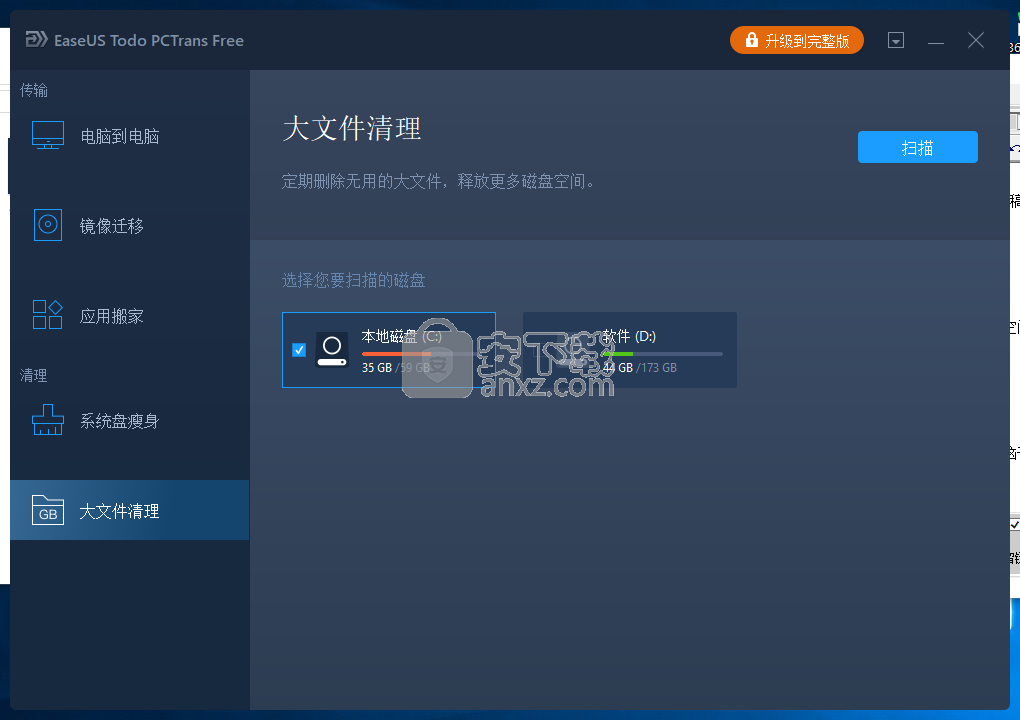Open the 电脑到电脑 sidebar item

pos(129,136)
